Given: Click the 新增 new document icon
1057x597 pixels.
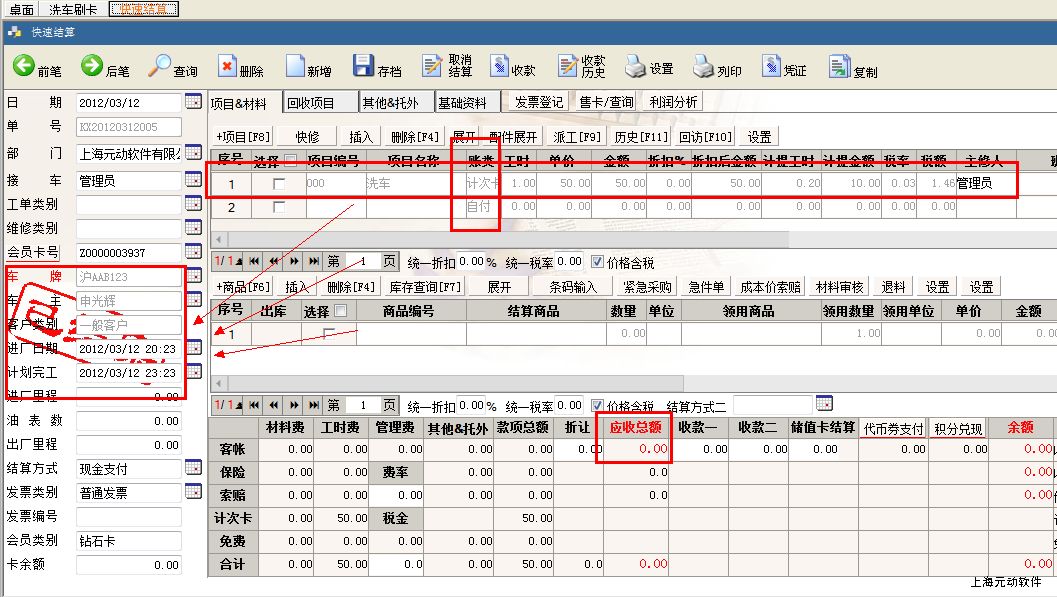Looking at the screenshot, I should [x=295, y=67].
